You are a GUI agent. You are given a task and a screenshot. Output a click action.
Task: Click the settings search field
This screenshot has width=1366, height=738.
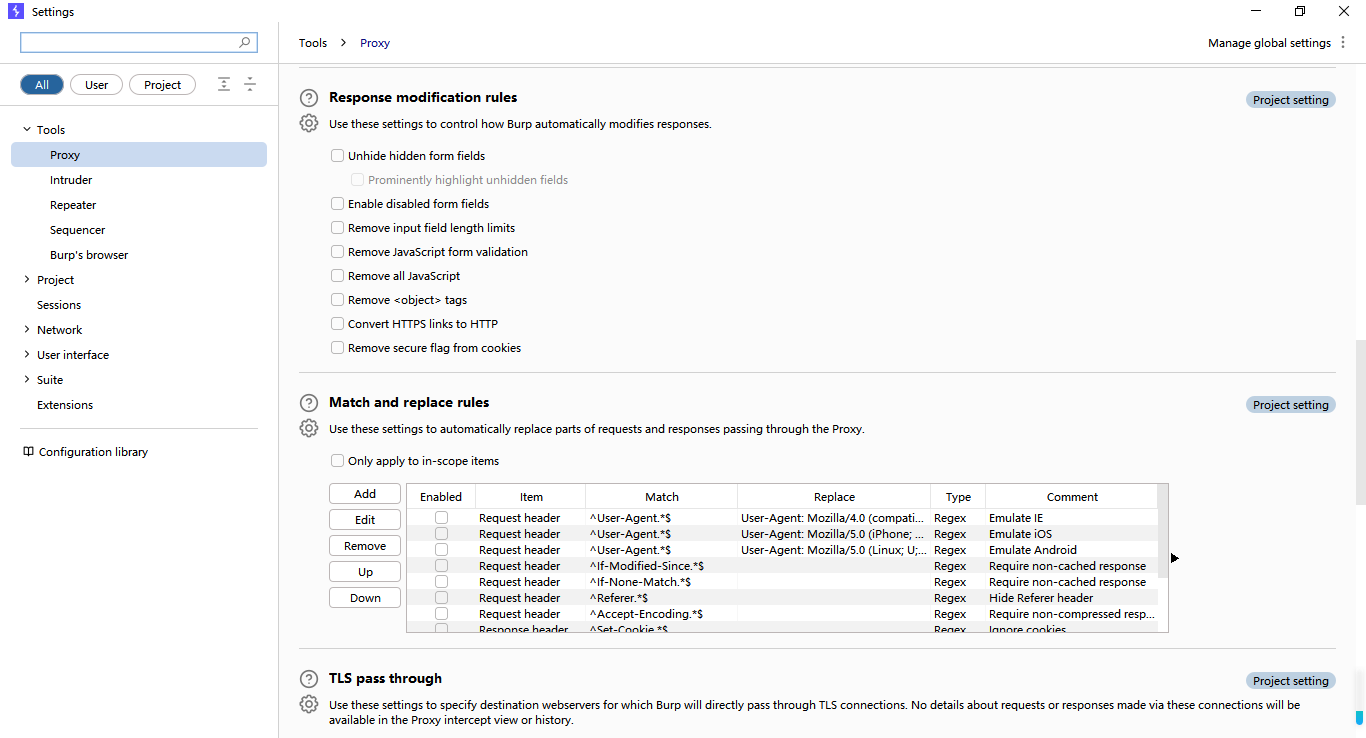(139, 43)
